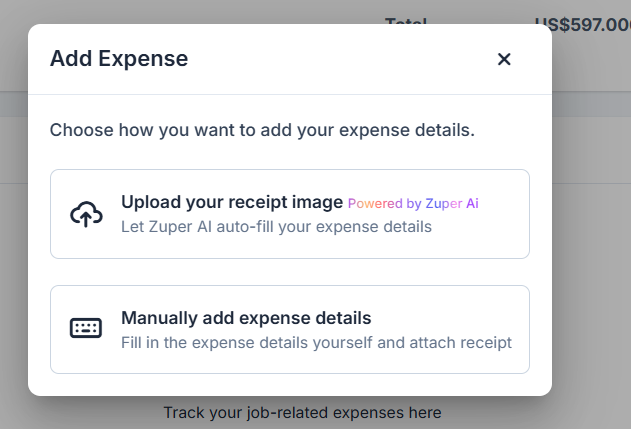
Task: Click "Fill in the expense details yourself" description
Action: point(316,343)
